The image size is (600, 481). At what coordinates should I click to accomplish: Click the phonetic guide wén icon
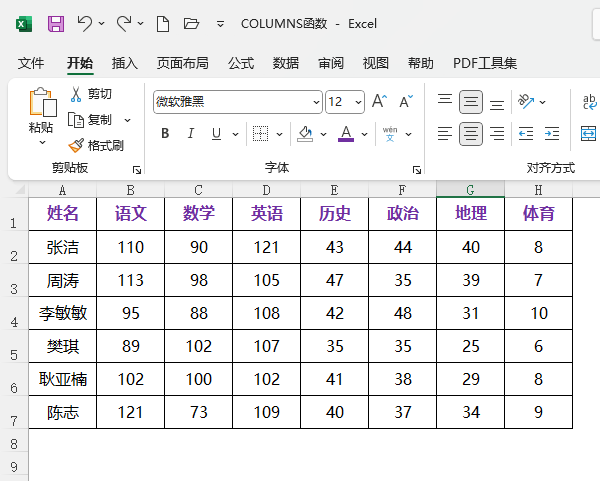coord(390,134)
